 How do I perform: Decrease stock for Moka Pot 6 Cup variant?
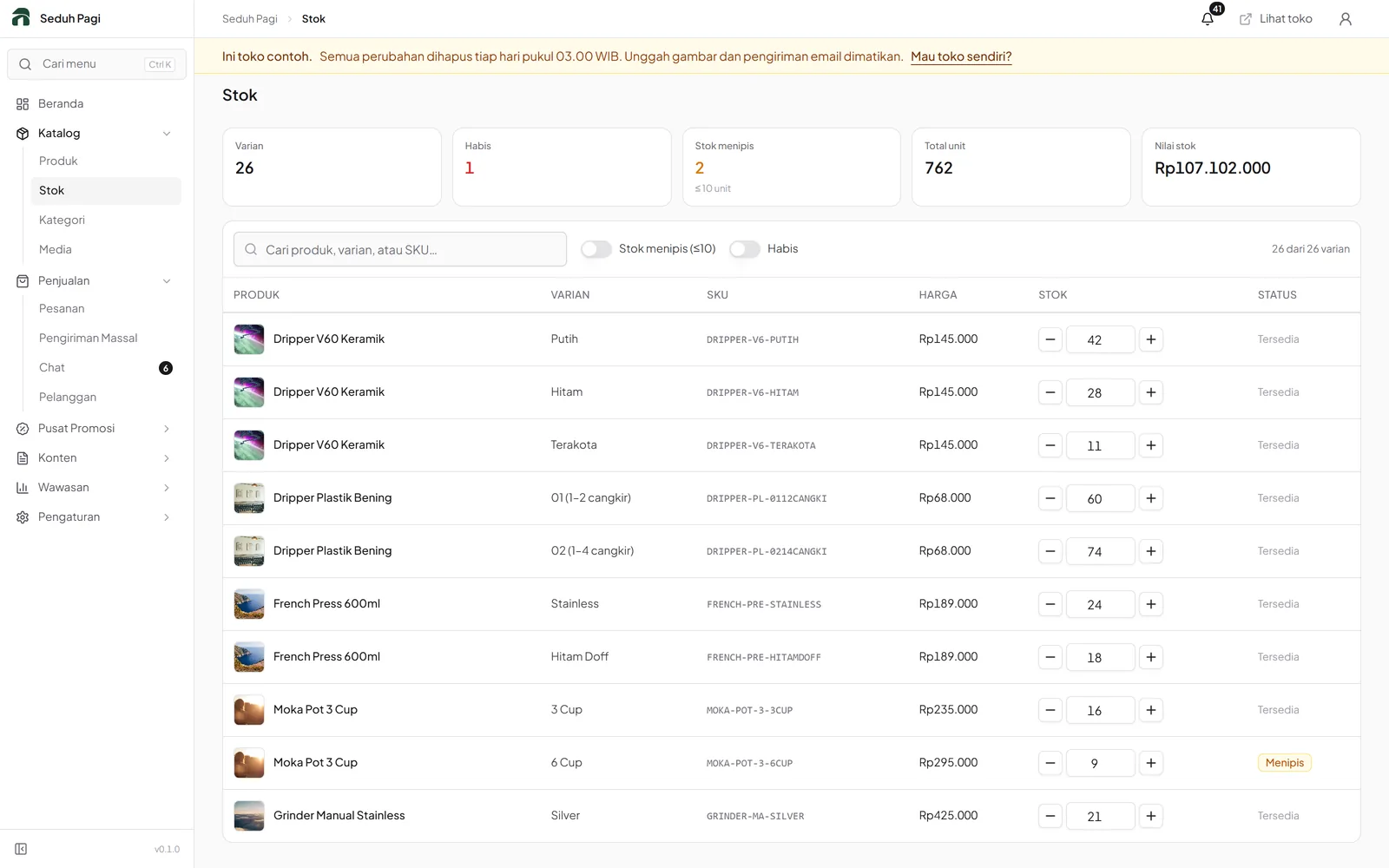(1050, 763)
